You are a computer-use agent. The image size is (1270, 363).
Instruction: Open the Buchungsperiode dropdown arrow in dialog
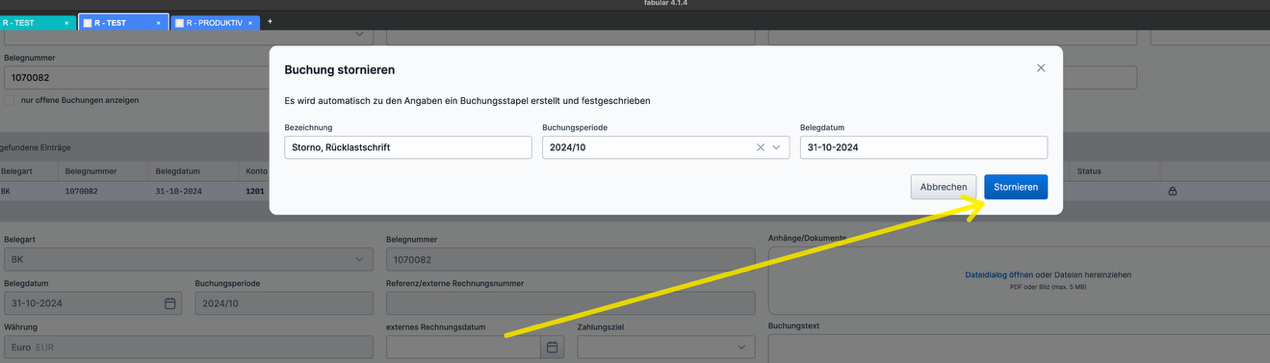tap(776, 147)
